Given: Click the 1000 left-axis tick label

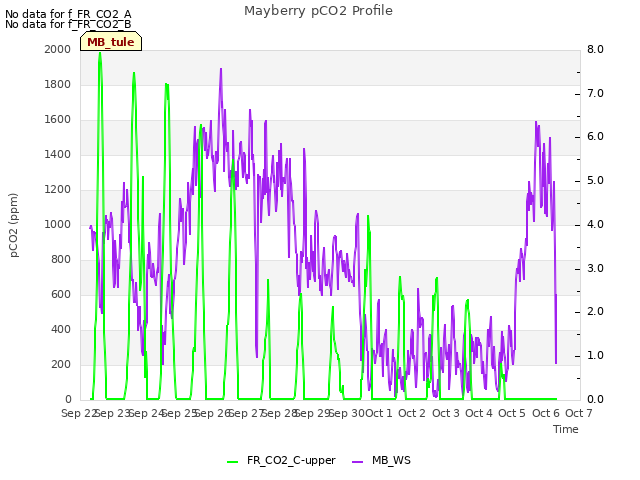Looking at the screenshot, I should tap(58, 224).
